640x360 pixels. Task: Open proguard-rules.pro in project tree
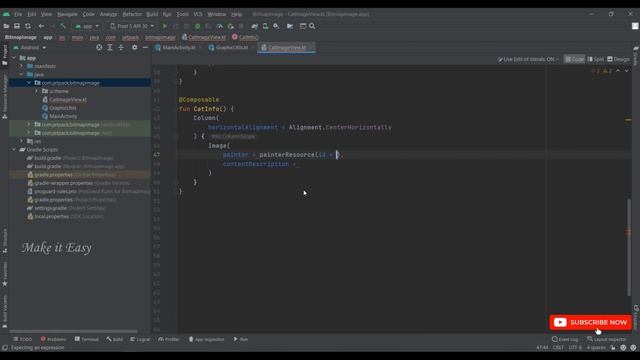tap(89, 191)
